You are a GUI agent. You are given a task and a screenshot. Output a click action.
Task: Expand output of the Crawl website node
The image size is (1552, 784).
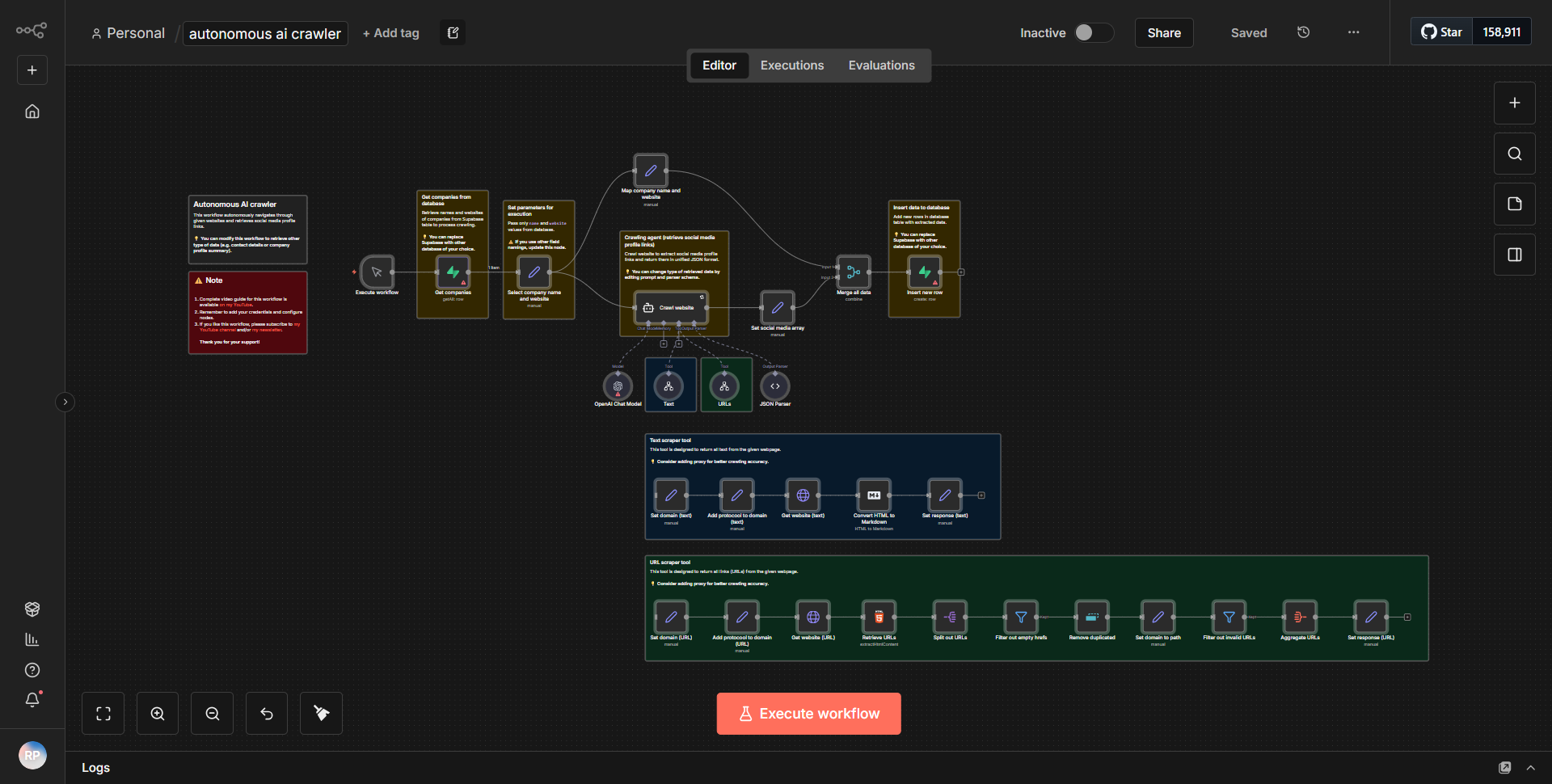click(x=702, y=297)
